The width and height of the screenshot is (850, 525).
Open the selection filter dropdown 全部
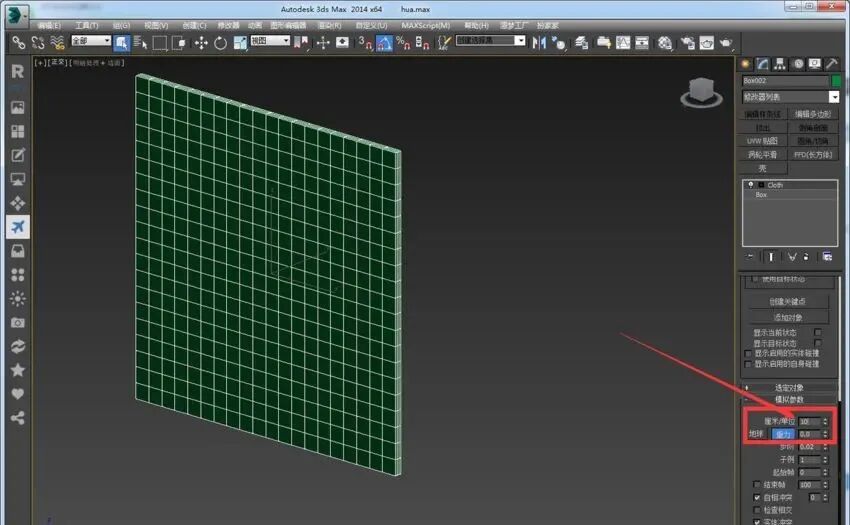(91, 41)
